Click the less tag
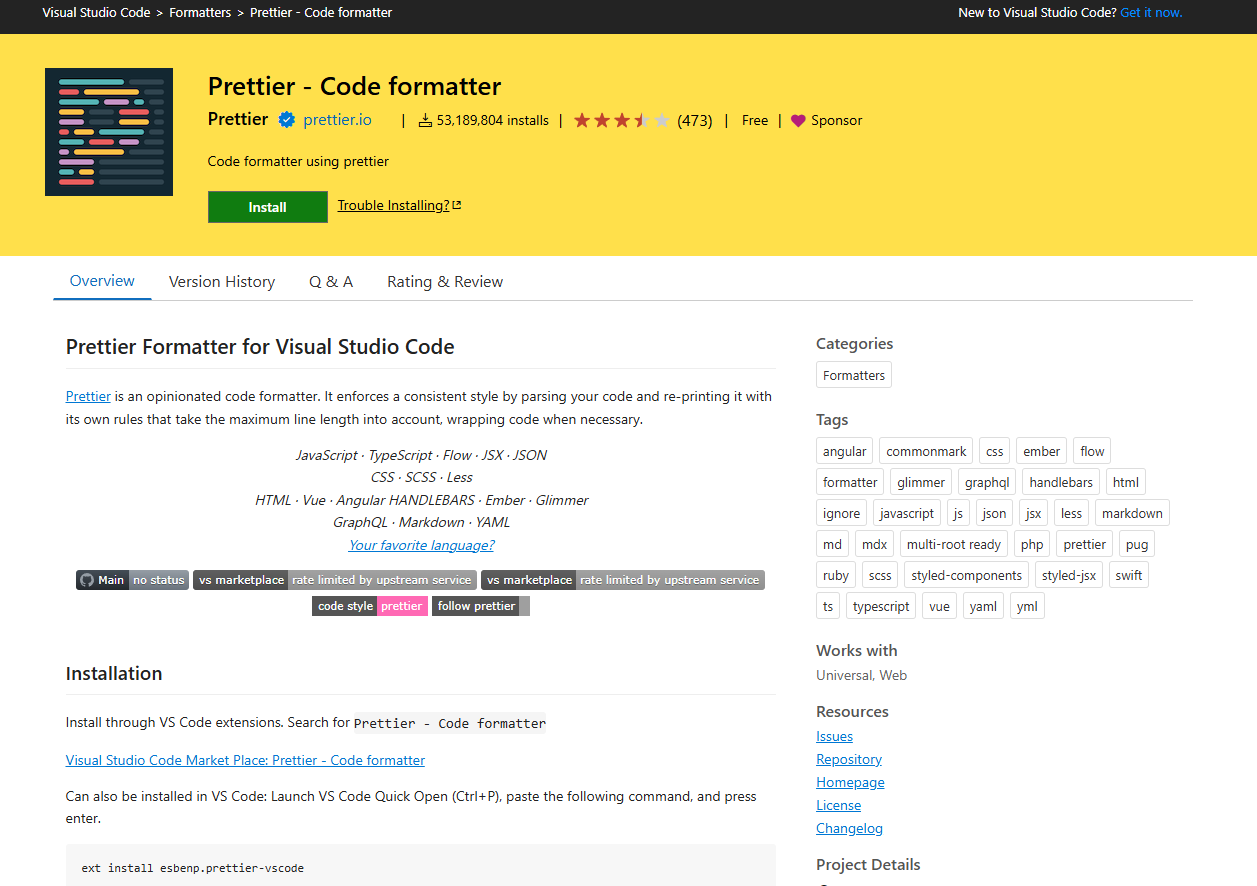Viewport: 1257px width, 886px height. 1072,513
